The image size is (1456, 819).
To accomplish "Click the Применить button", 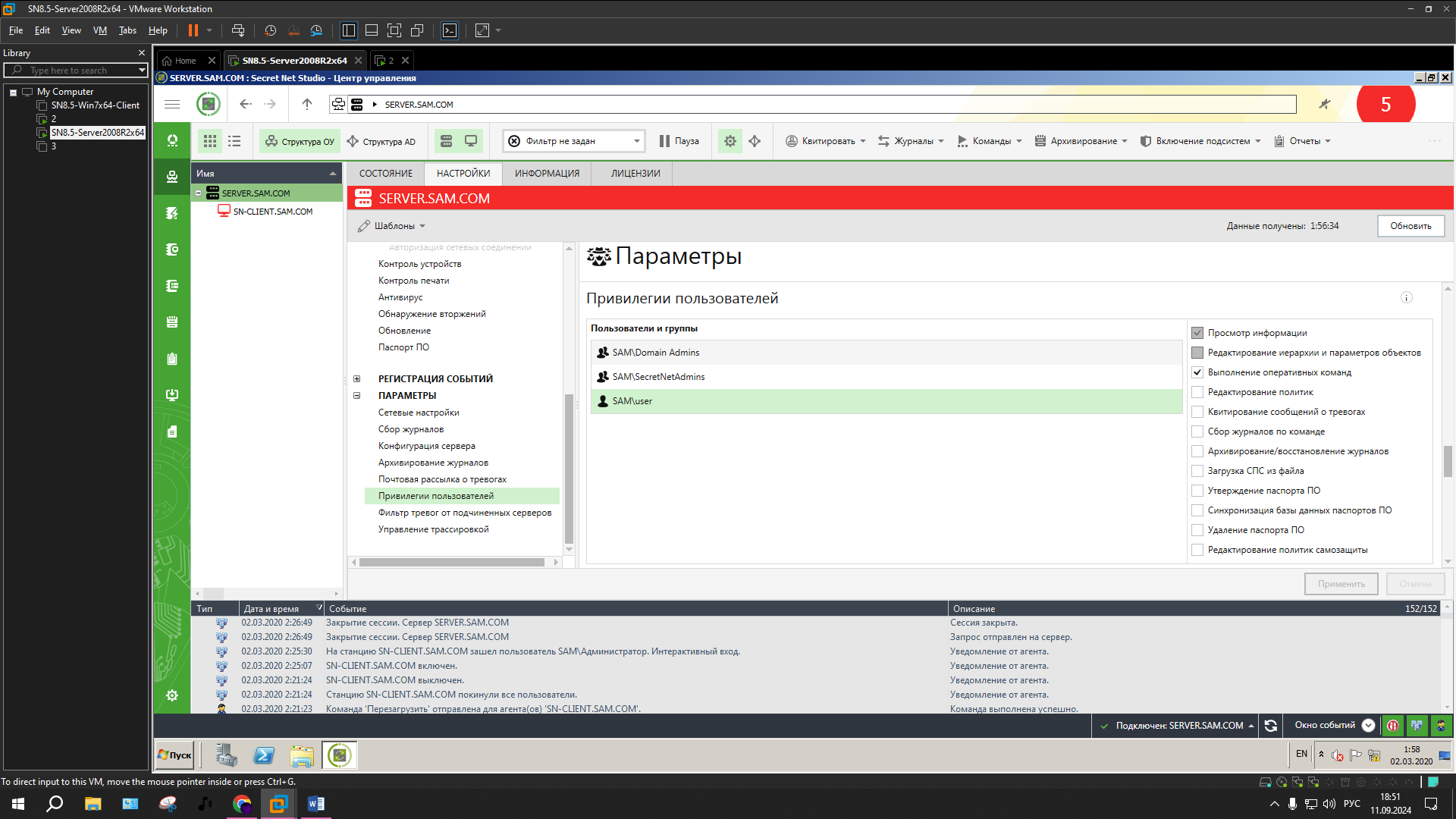I will [1341, 584].
